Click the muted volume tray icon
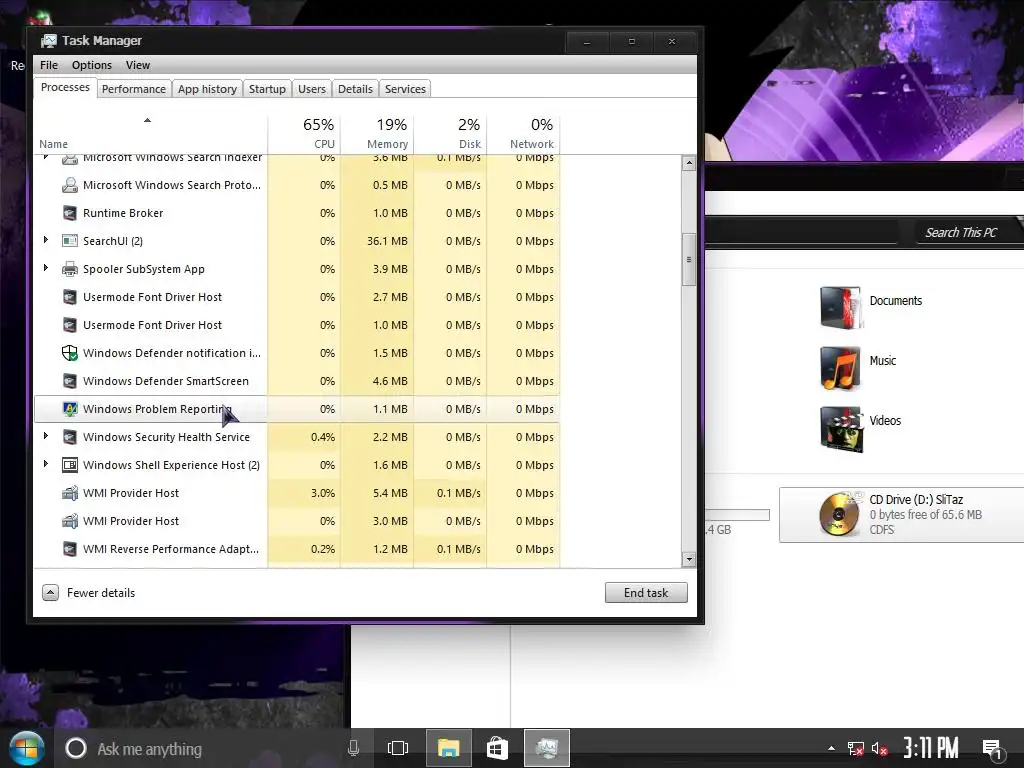The image size is (1024, 768). 879,748
